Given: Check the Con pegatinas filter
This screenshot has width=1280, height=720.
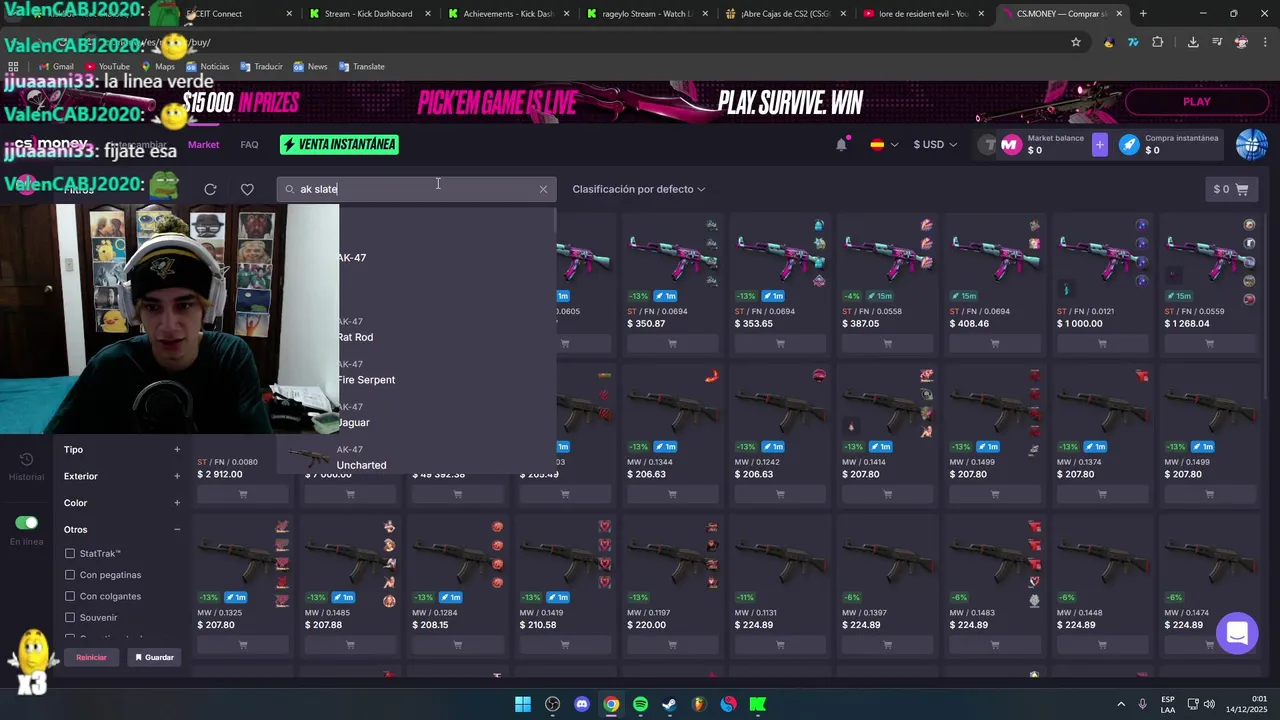Looking at the screenshot, I should (x=70, y=575).
